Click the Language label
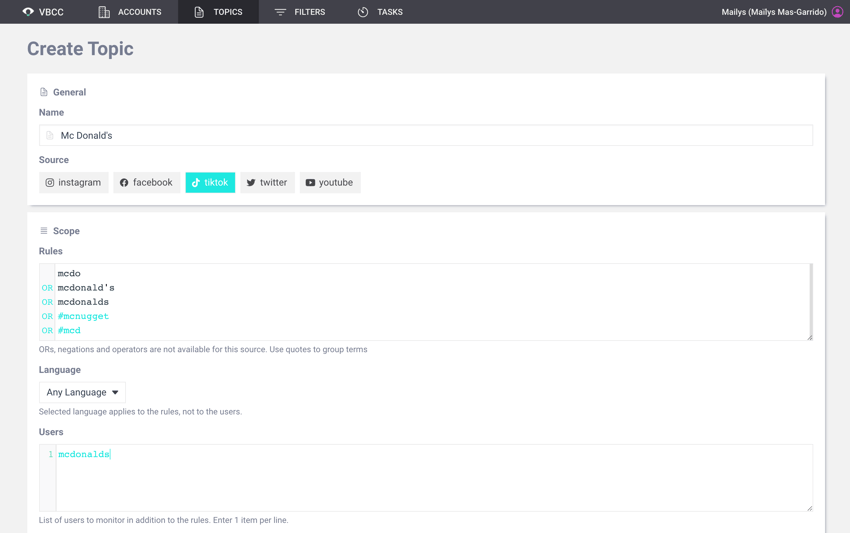This screenshot has height=533, width=850. click(x=60, y=370)
